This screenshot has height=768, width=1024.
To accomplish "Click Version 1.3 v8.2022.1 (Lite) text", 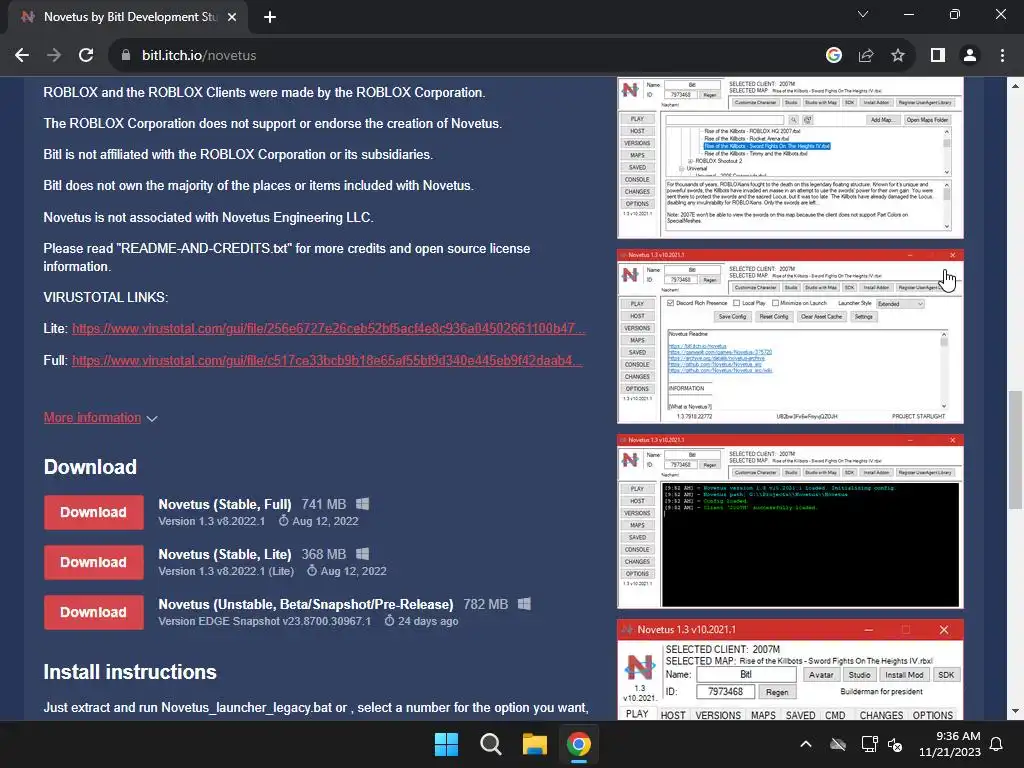I will [x=227, y=571].
